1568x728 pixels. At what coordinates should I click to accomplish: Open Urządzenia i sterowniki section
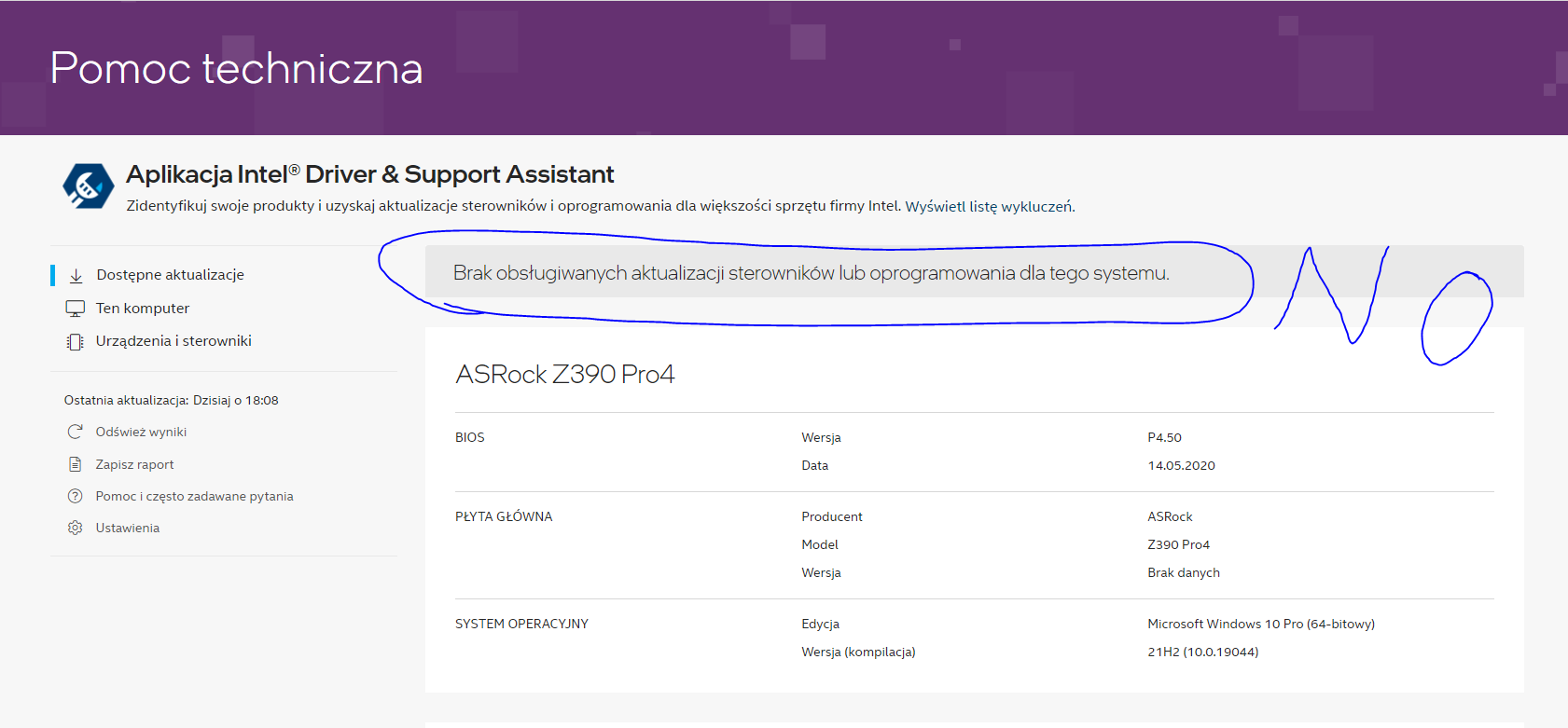(173, 341)
